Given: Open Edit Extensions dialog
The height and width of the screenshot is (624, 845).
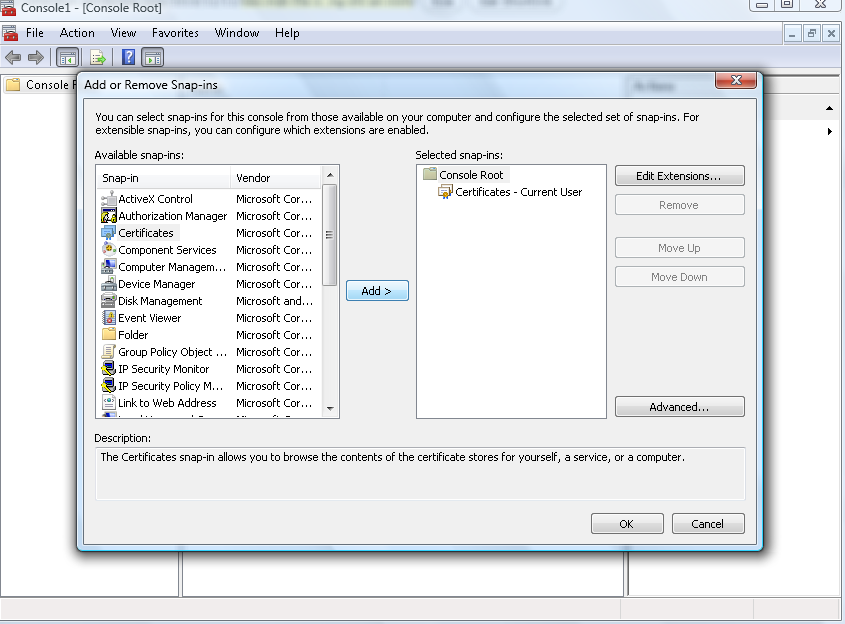Looking at the screenshot, I should click(679, 176).
